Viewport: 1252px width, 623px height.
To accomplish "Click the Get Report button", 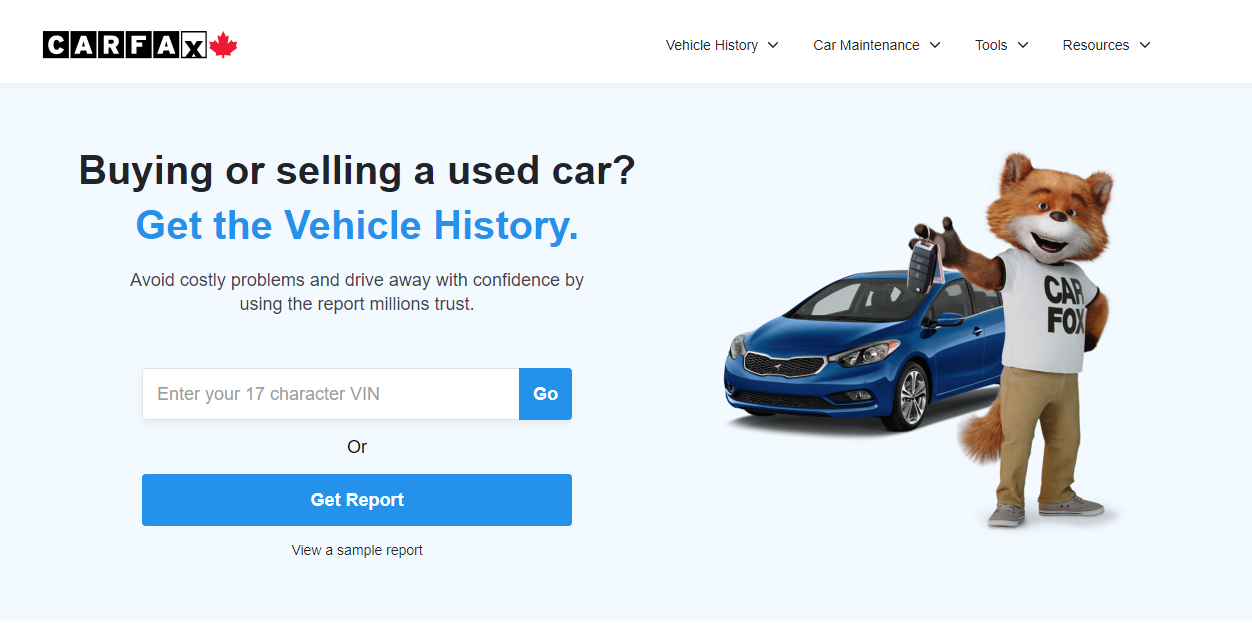I will pos(357,500).
